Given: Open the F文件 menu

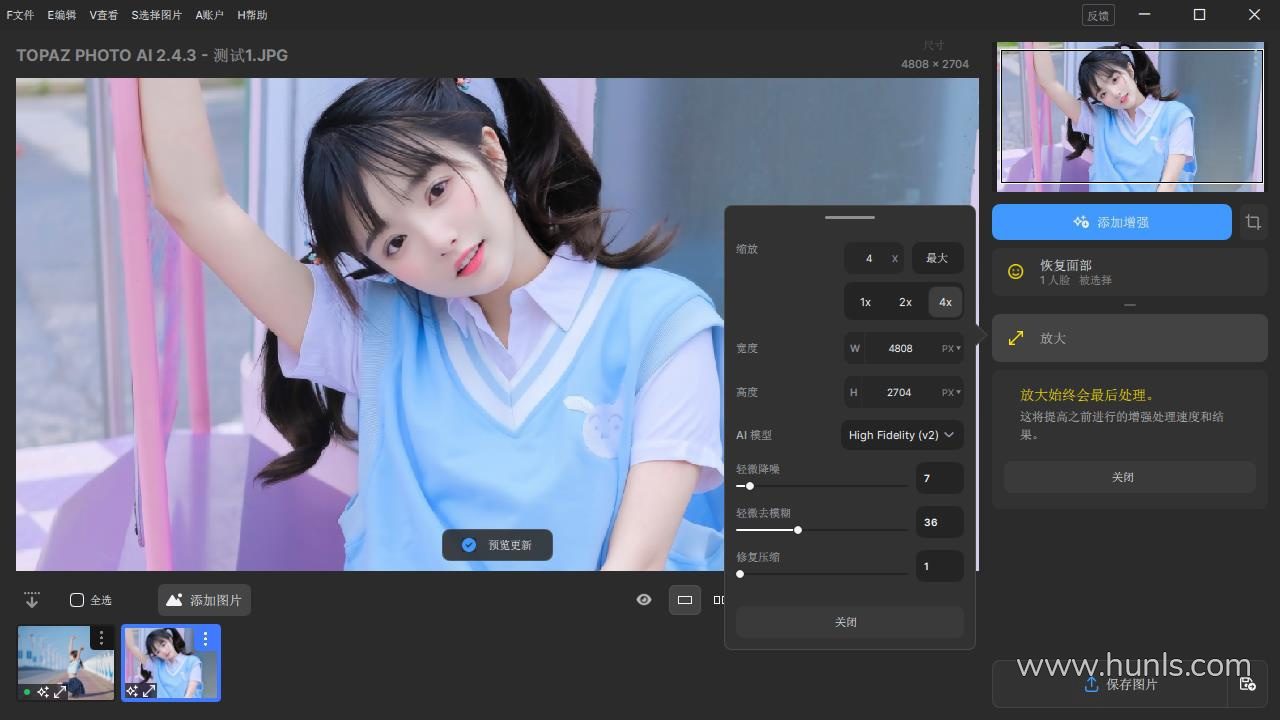Looking at the screenshot, I should pyautogui.click(x=20, y=15).
